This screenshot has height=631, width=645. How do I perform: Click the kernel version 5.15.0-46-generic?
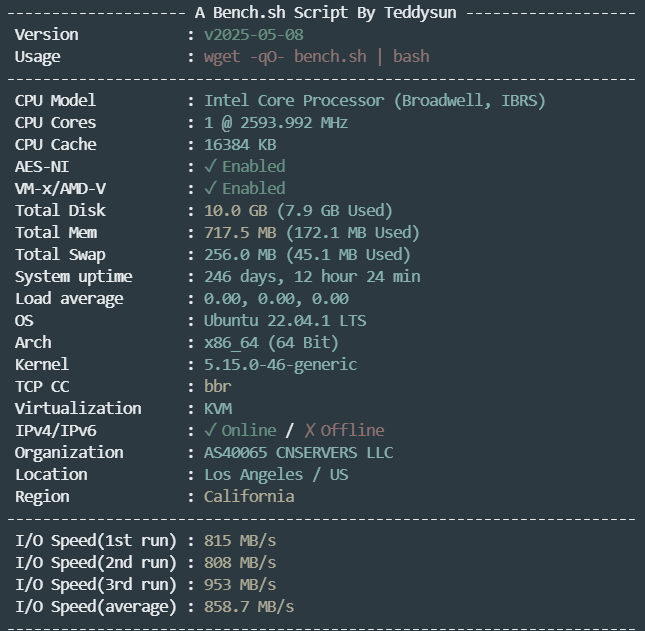(281, 364)
